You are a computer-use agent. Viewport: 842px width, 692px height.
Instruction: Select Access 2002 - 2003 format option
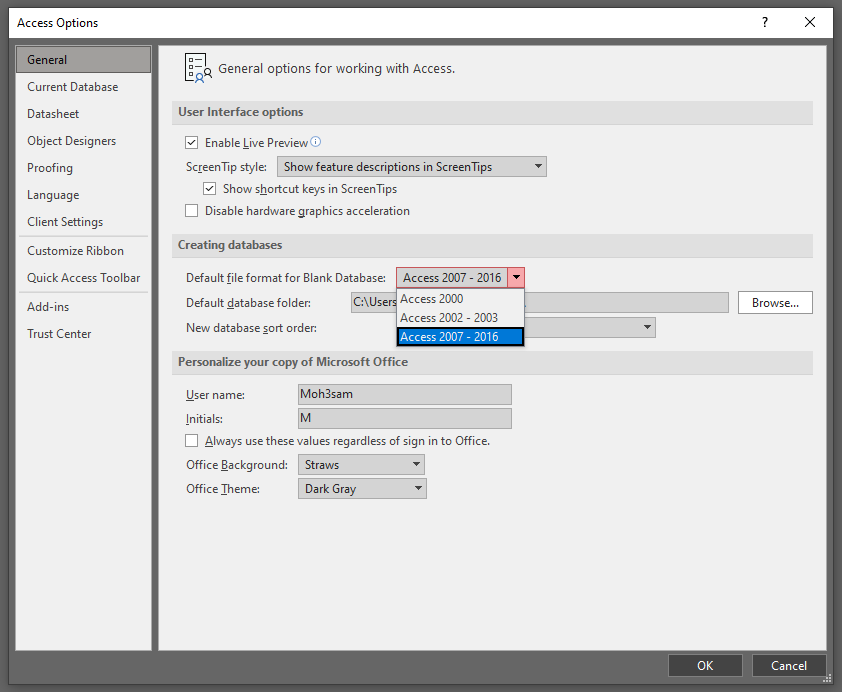(460, 318)
